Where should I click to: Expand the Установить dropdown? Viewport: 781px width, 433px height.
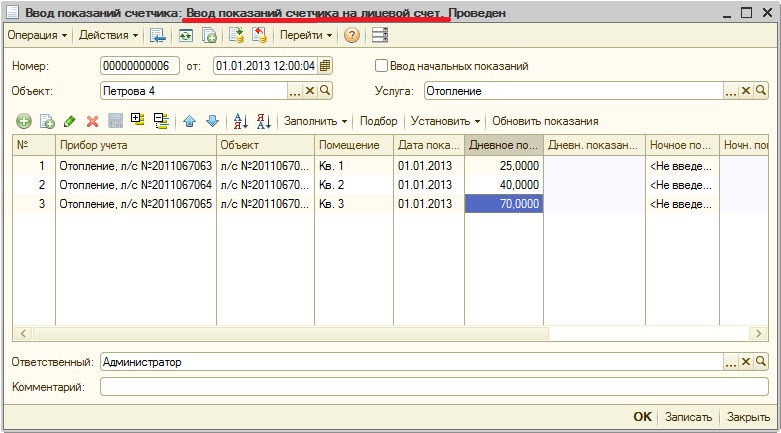[445, 121]
